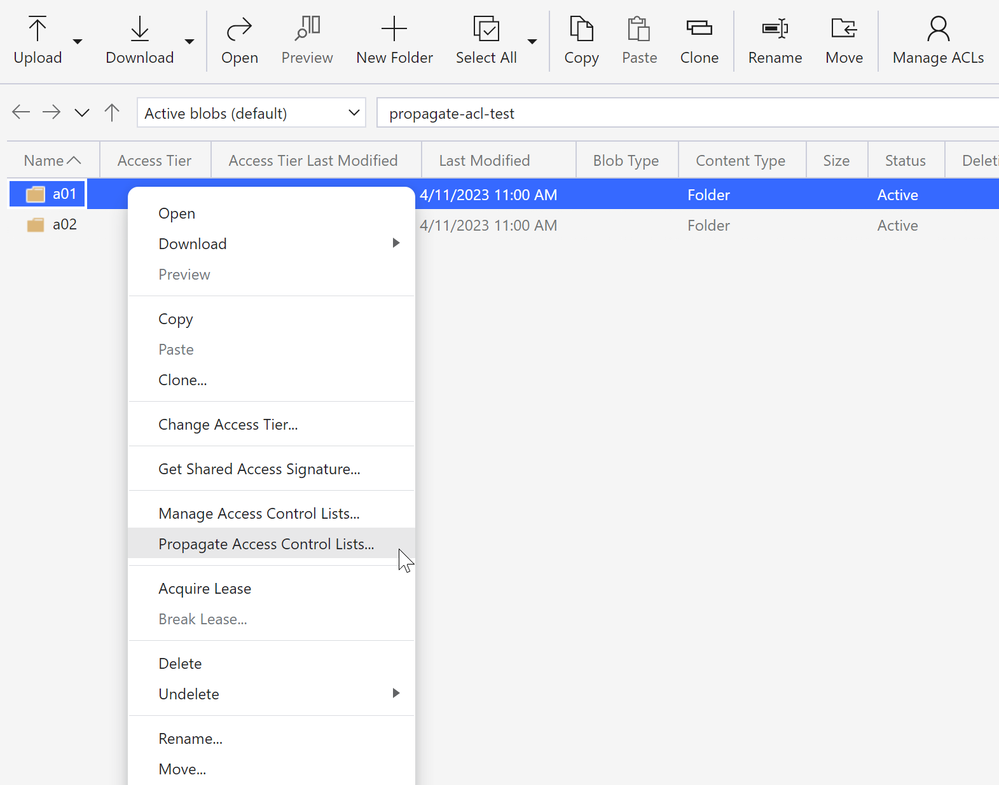Sort by Access Tier column header

click(x=155, y=161)
